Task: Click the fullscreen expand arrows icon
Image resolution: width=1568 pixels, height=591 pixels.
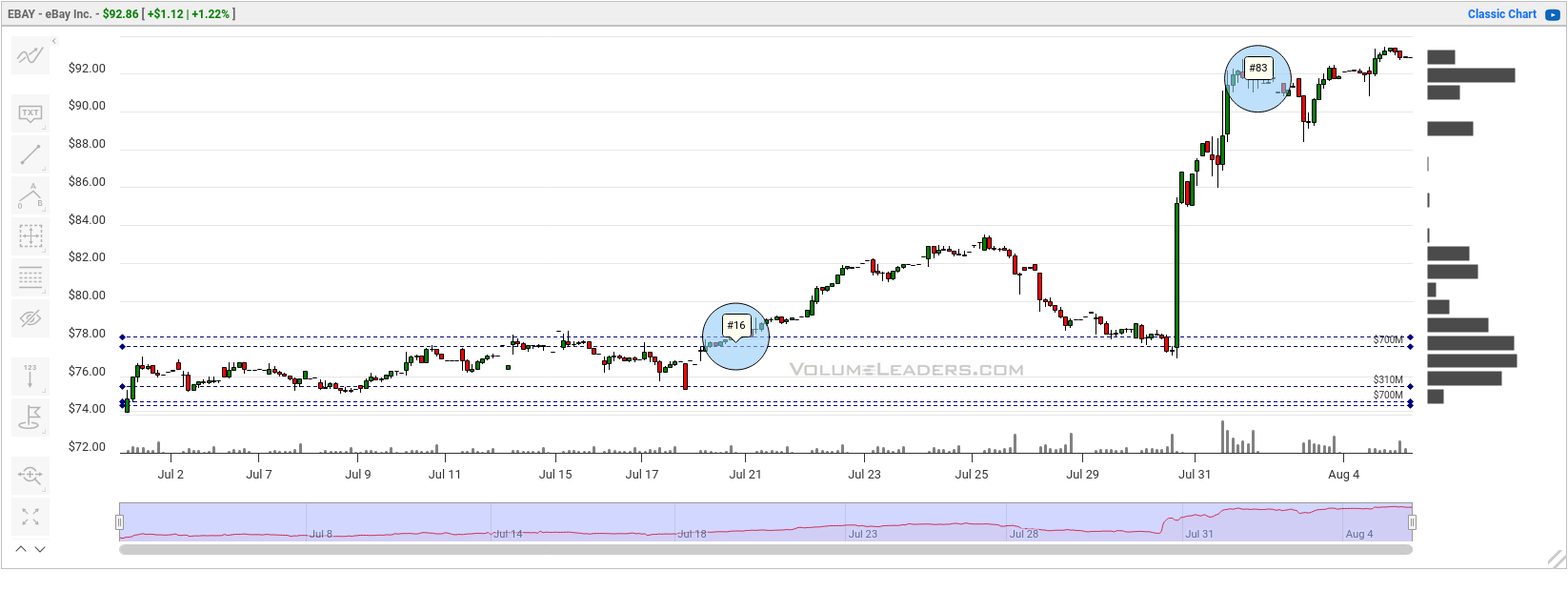Action: (30, 516)
